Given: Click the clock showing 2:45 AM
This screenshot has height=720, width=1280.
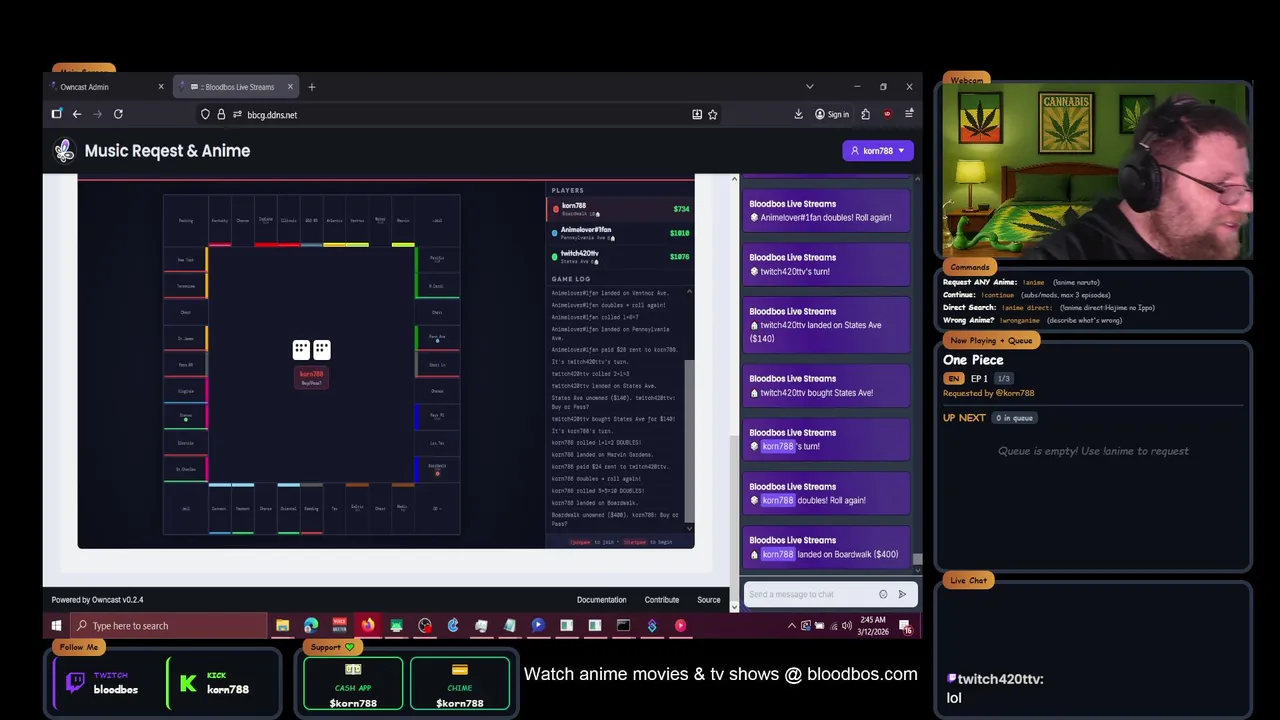Looking at the screenshot, I should [x=875, y=626].
